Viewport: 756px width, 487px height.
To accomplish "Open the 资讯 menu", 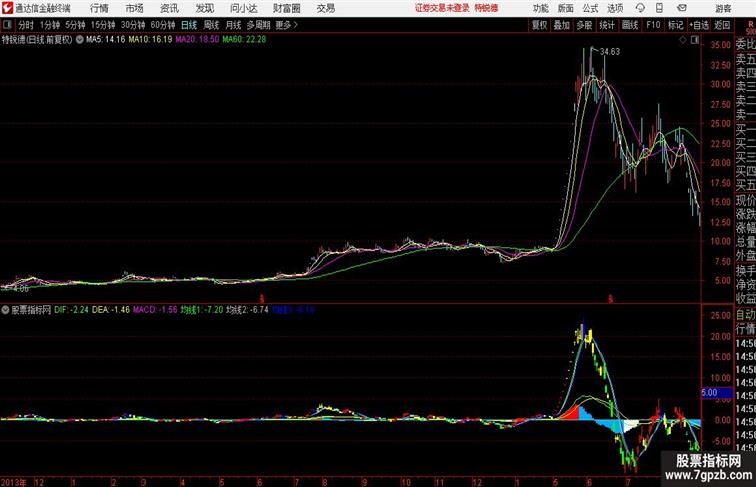I will 169,8.
